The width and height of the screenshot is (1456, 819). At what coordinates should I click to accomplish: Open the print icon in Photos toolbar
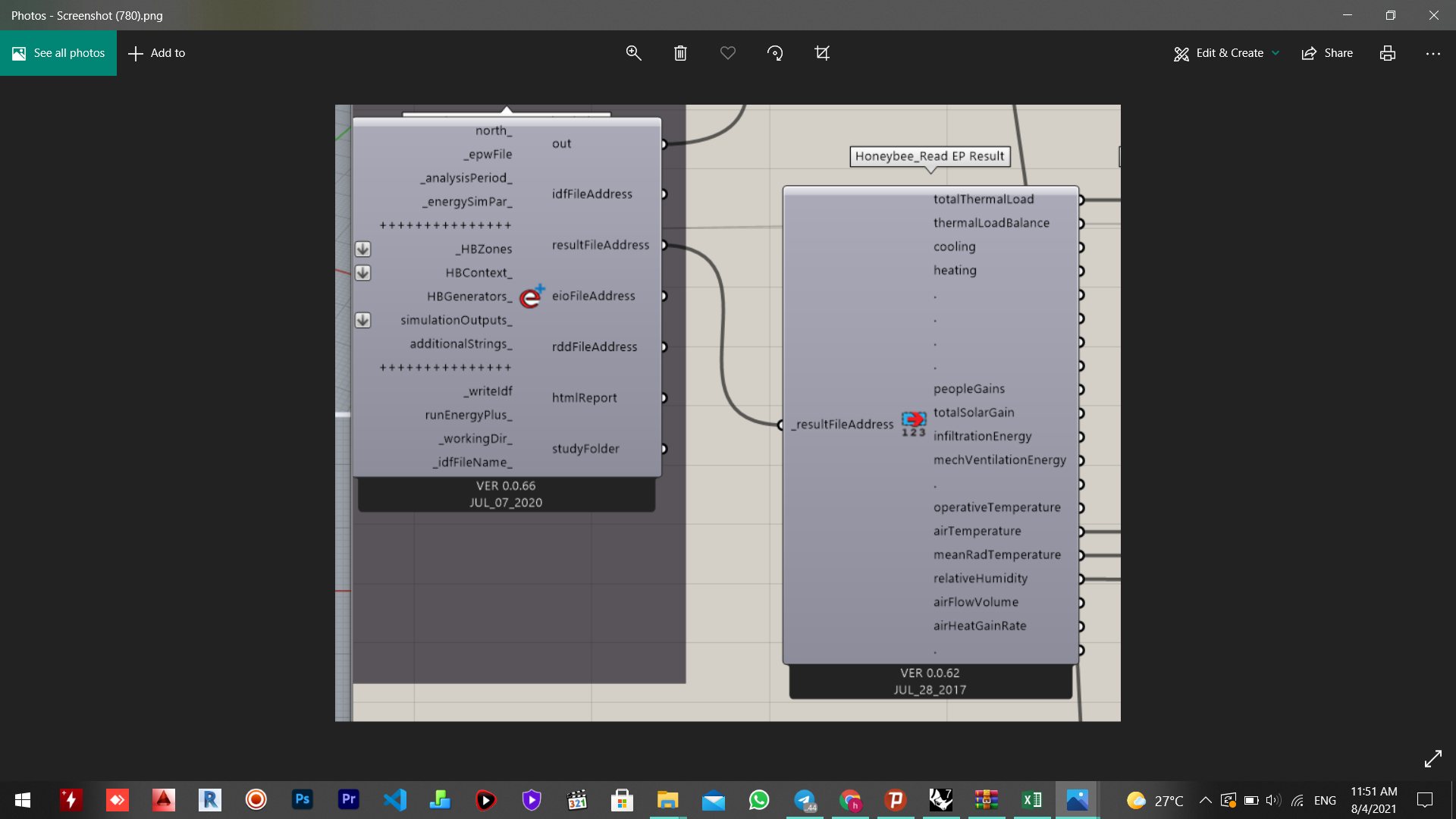tap(1388, 53)
